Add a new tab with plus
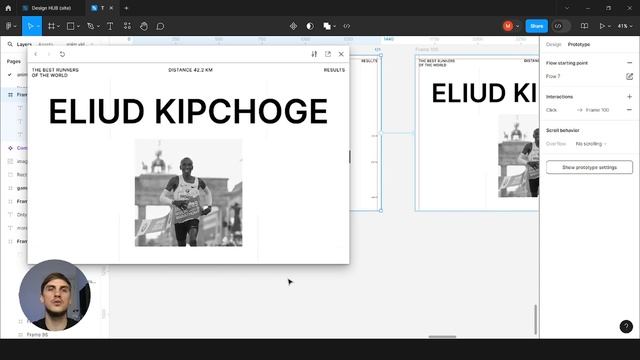Viewport: 640px width, 360px height. (x=126, y=8)
